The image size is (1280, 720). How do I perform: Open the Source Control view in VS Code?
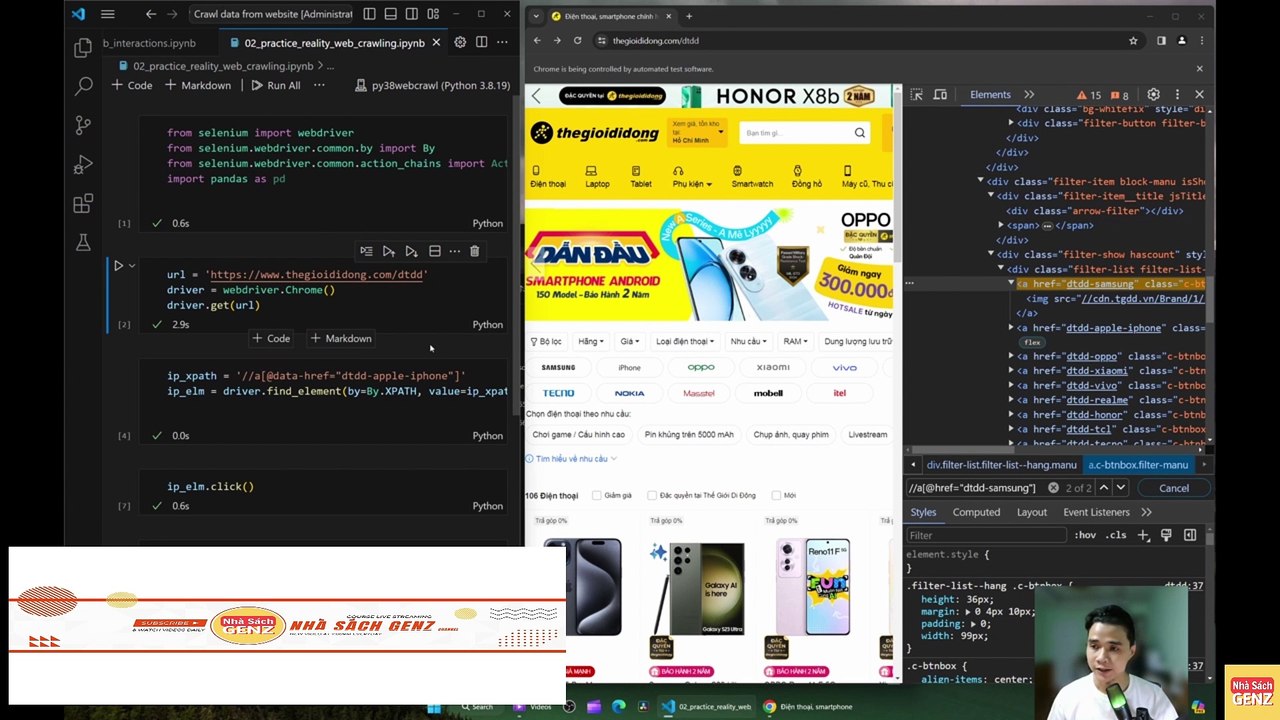(83, 125)
